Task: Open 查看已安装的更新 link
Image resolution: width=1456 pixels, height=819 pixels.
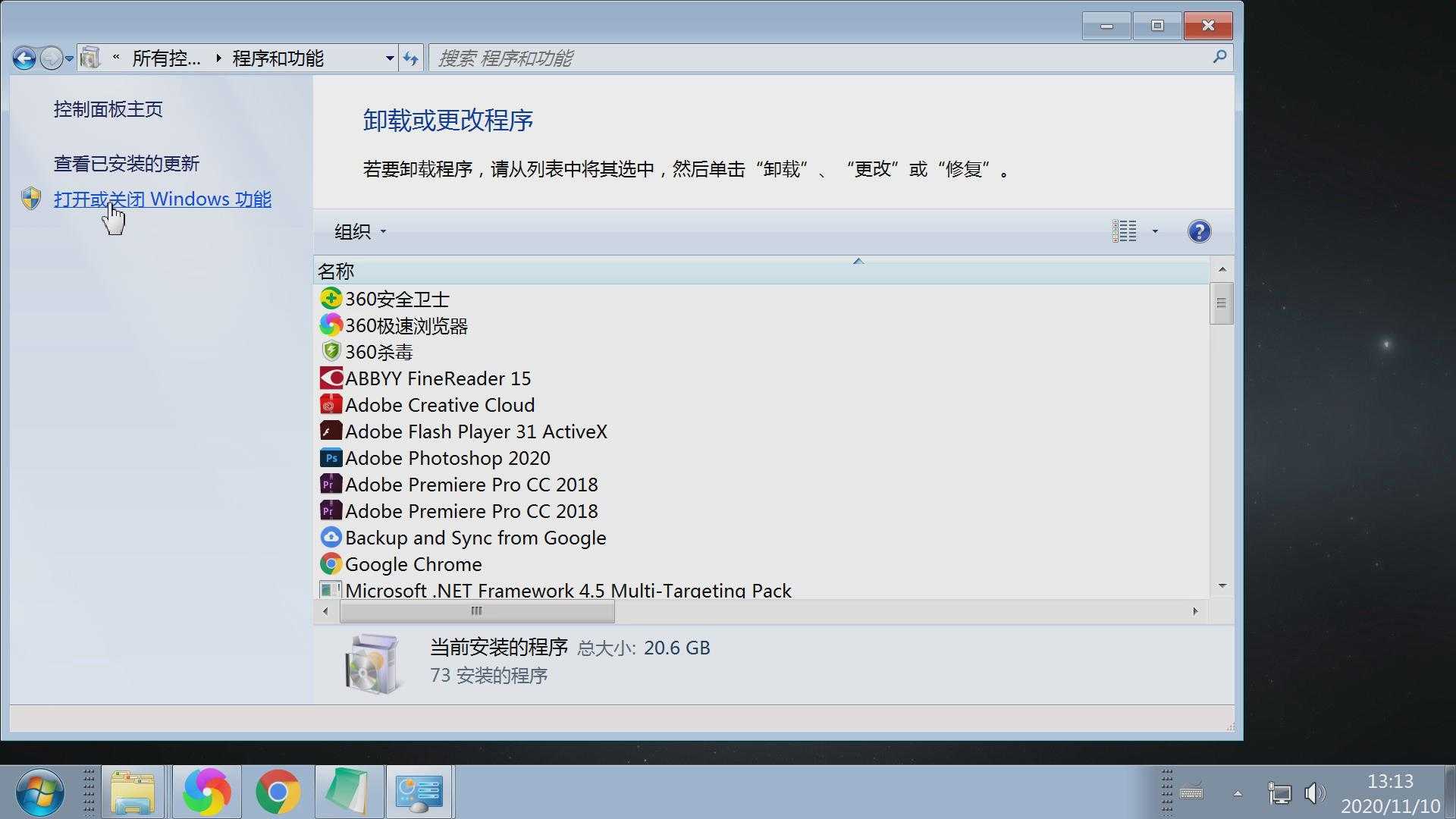Action: click(x=126, y=164)
